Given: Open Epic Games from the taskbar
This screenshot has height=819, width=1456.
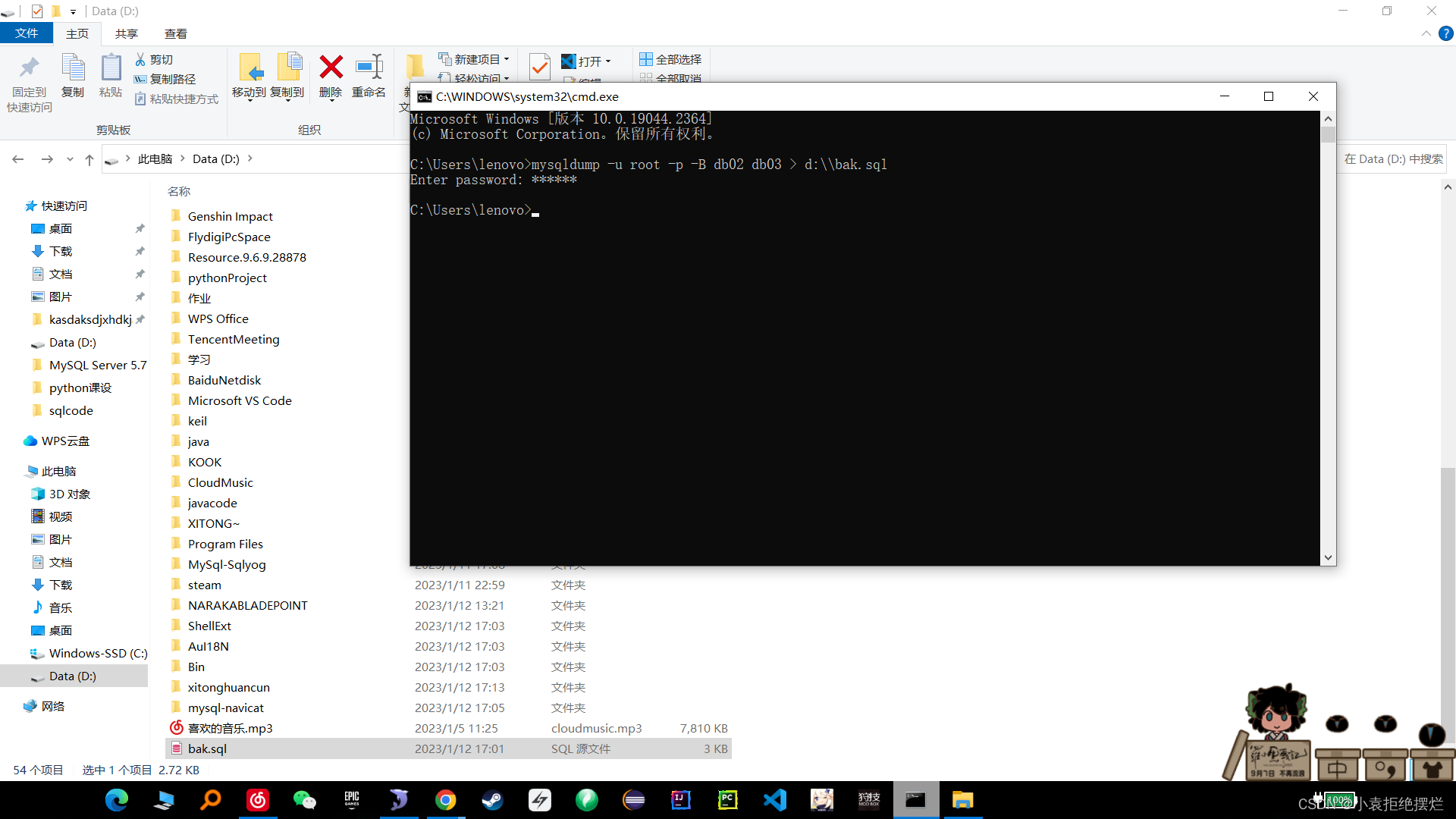Looking at the screenshot, I should tap(352, 800).
